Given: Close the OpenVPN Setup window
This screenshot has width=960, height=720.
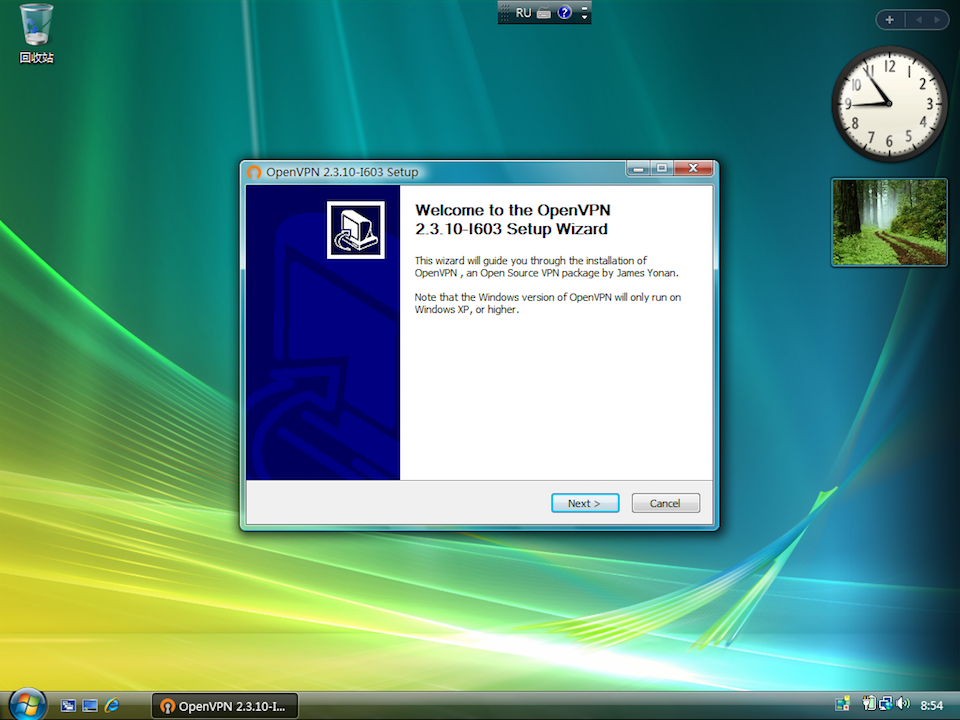Looking at the screenshot, I should point(693,168).
